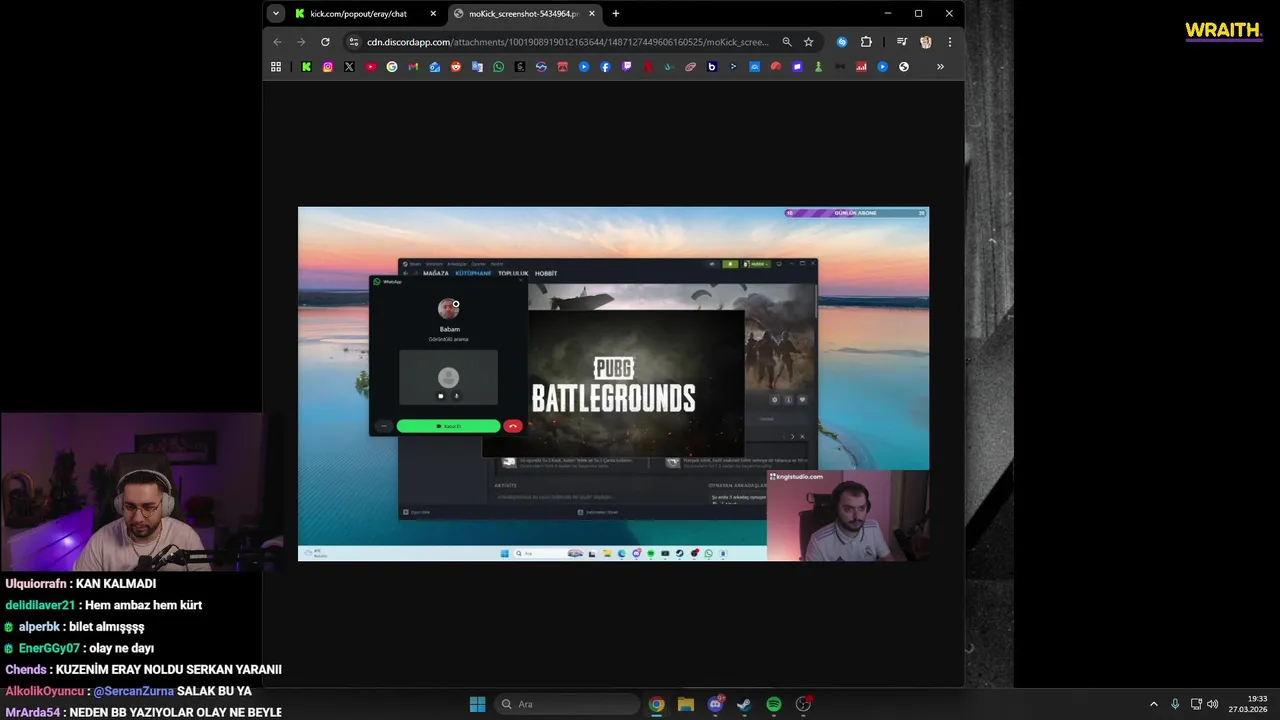
Task: Open the Twitch bookmark
Action: pos(627,67)
